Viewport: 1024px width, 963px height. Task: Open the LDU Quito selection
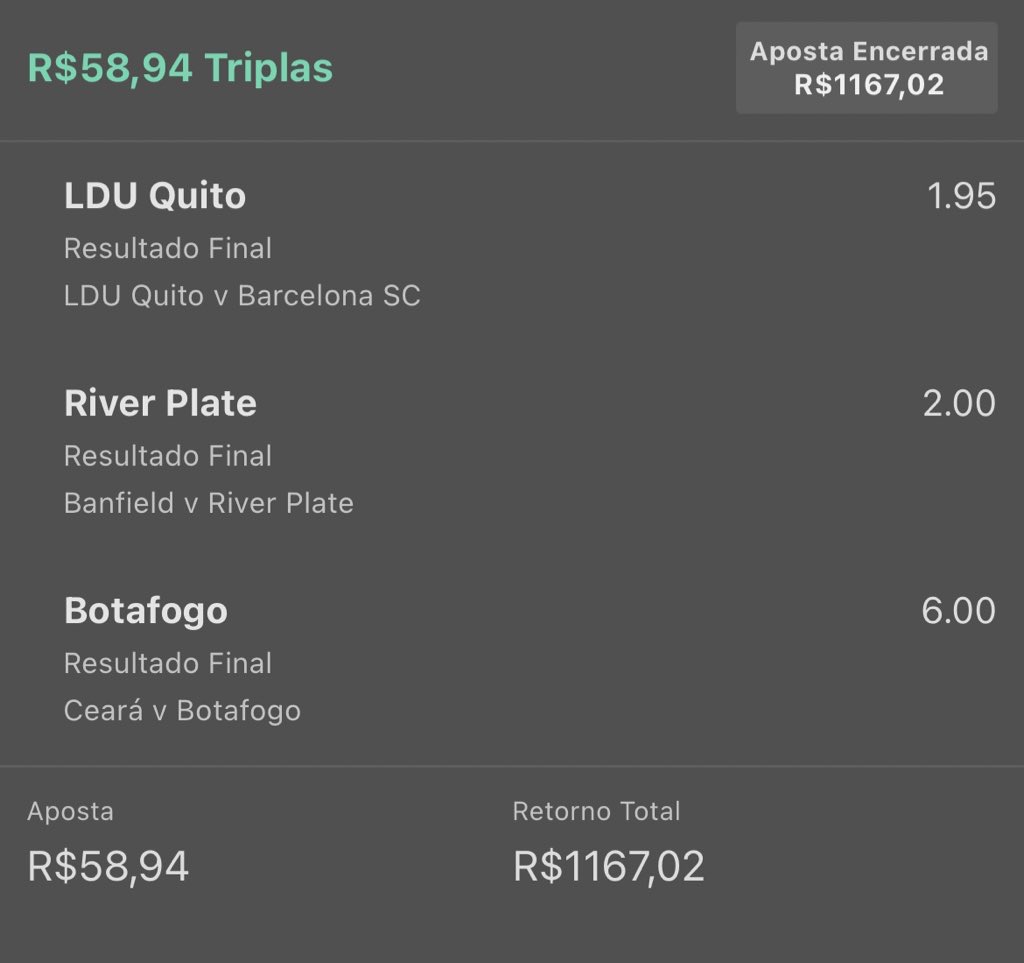click(x=155, y=196)
